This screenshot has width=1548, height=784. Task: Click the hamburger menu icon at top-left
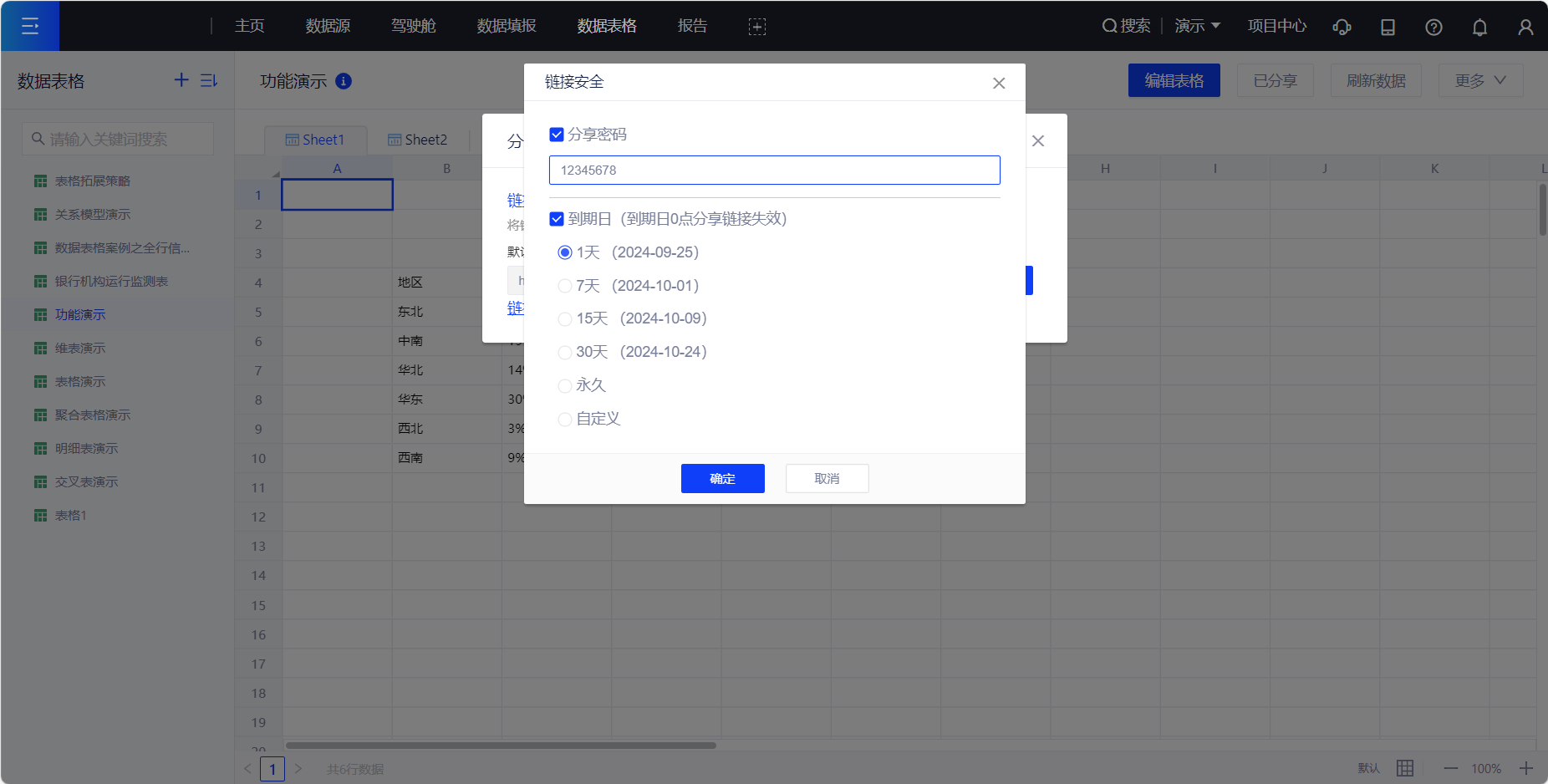coord(30,26)
